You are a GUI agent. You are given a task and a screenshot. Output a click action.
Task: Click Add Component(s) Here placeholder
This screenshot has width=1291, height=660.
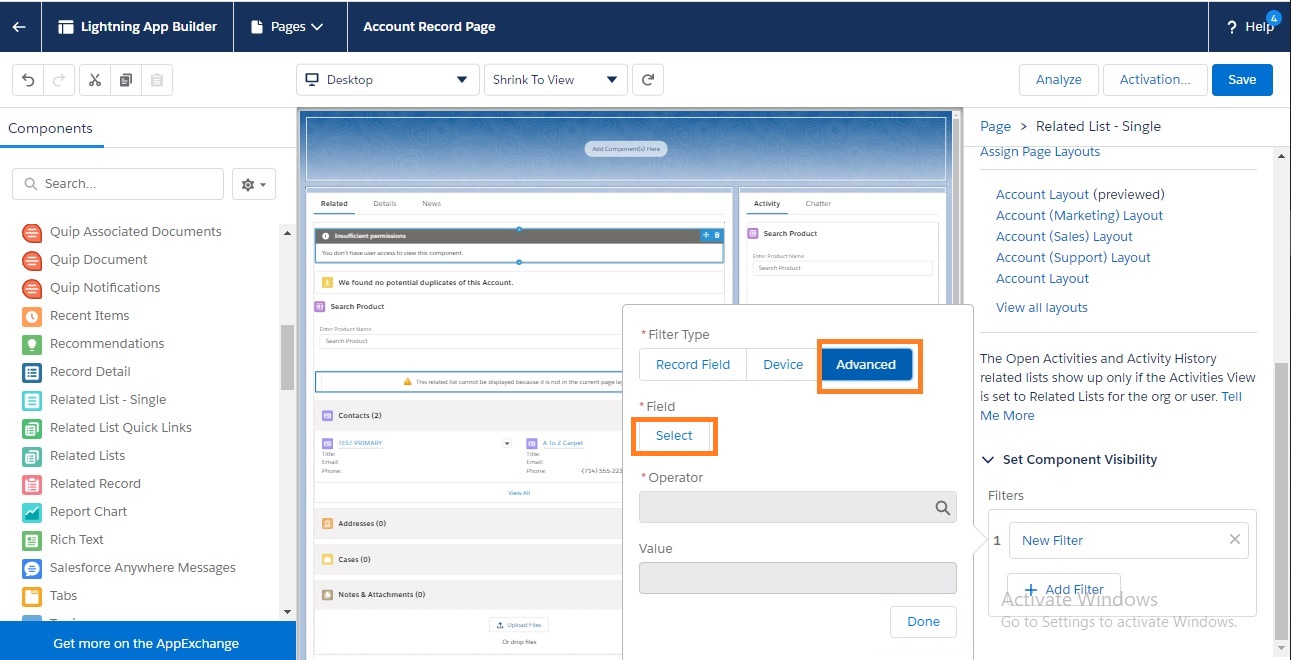pos(625,149)
